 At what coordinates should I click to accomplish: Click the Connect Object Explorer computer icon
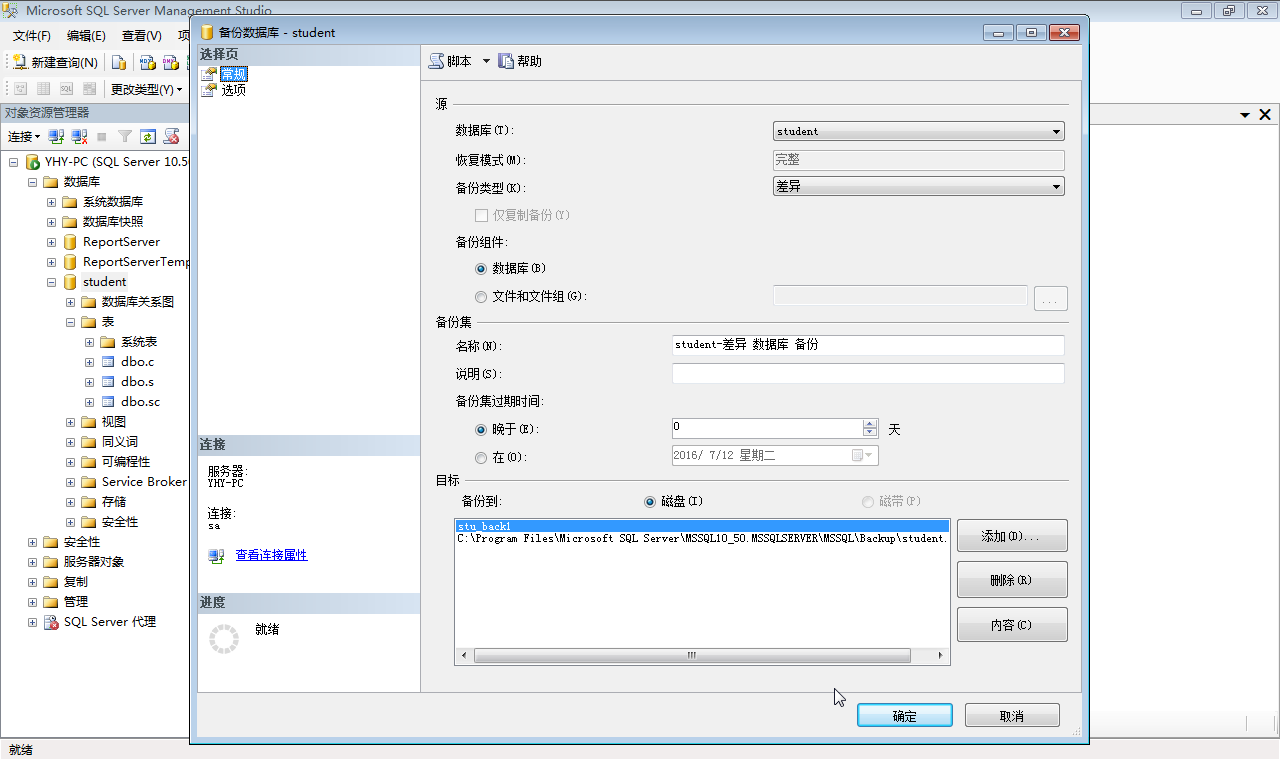57,136
